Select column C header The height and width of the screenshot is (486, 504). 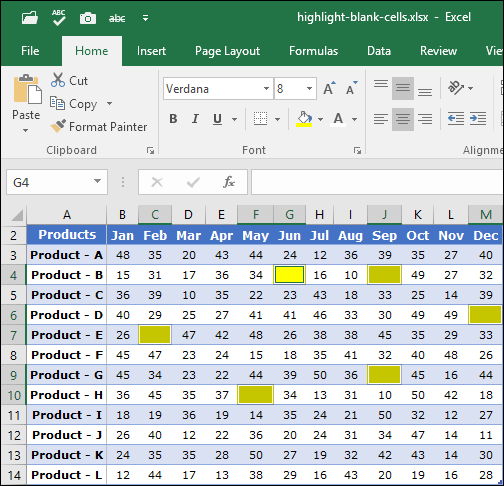[x=155, y=215]
